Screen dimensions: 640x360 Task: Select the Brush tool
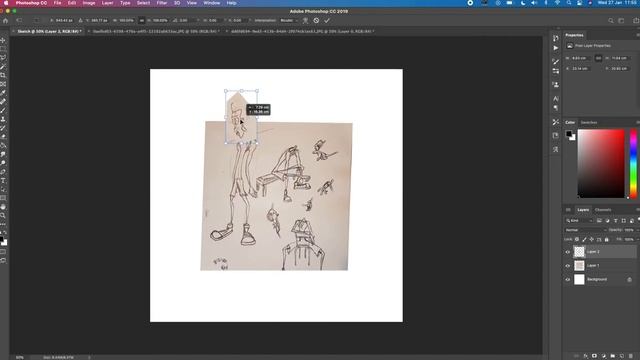(x=3, y=110)
